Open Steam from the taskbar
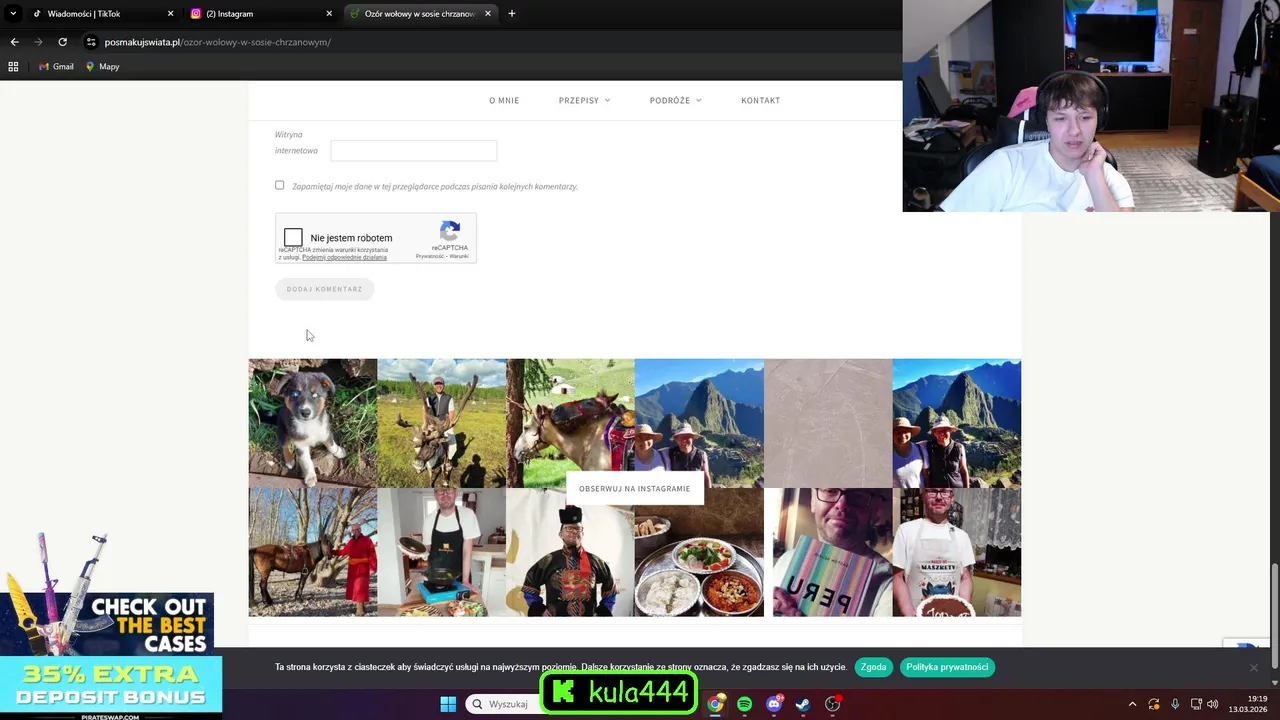The image size is (1280, 720). (803, 704)
